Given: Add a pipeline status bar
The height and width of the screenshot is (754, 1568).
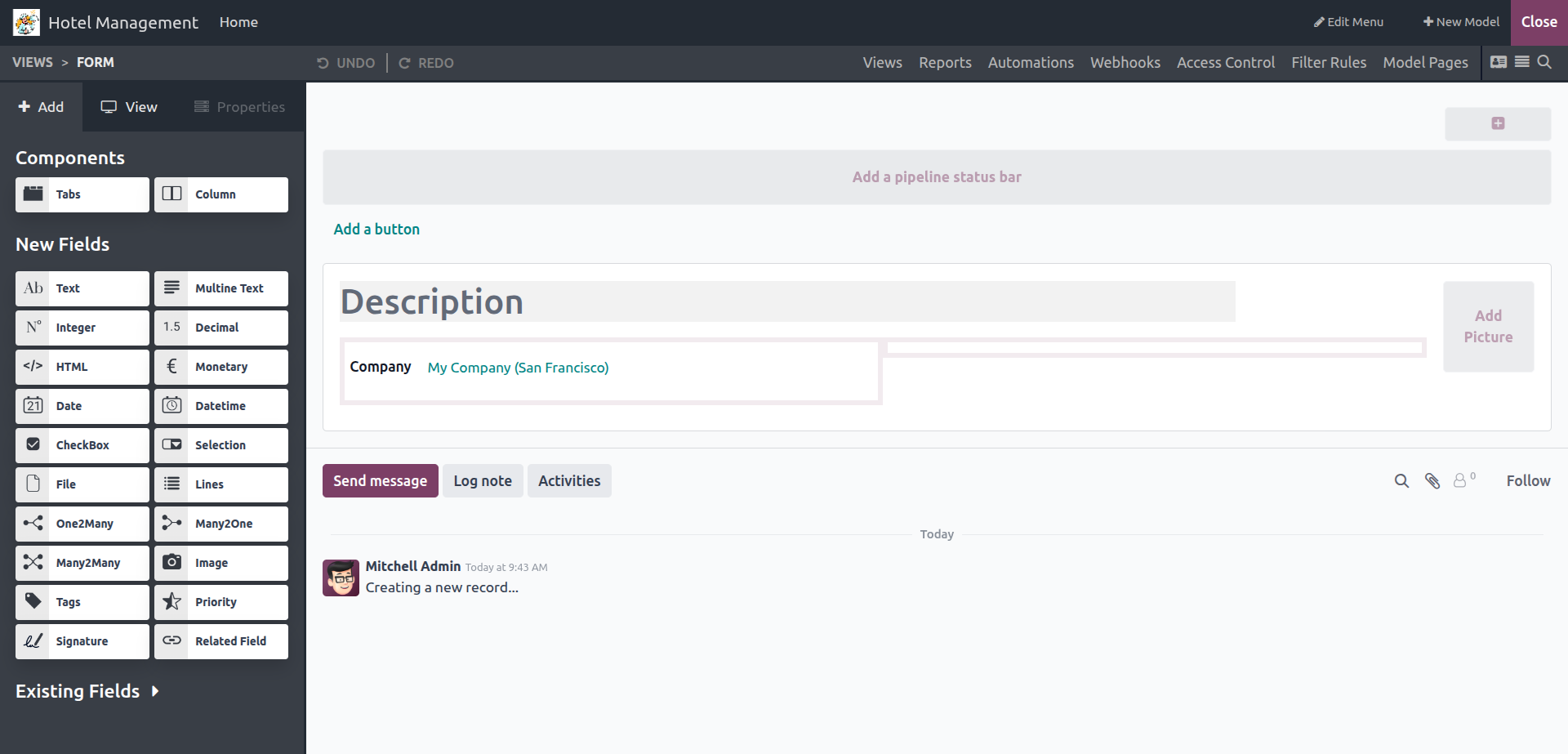Looking at the screenshot, I should [937, 177].
